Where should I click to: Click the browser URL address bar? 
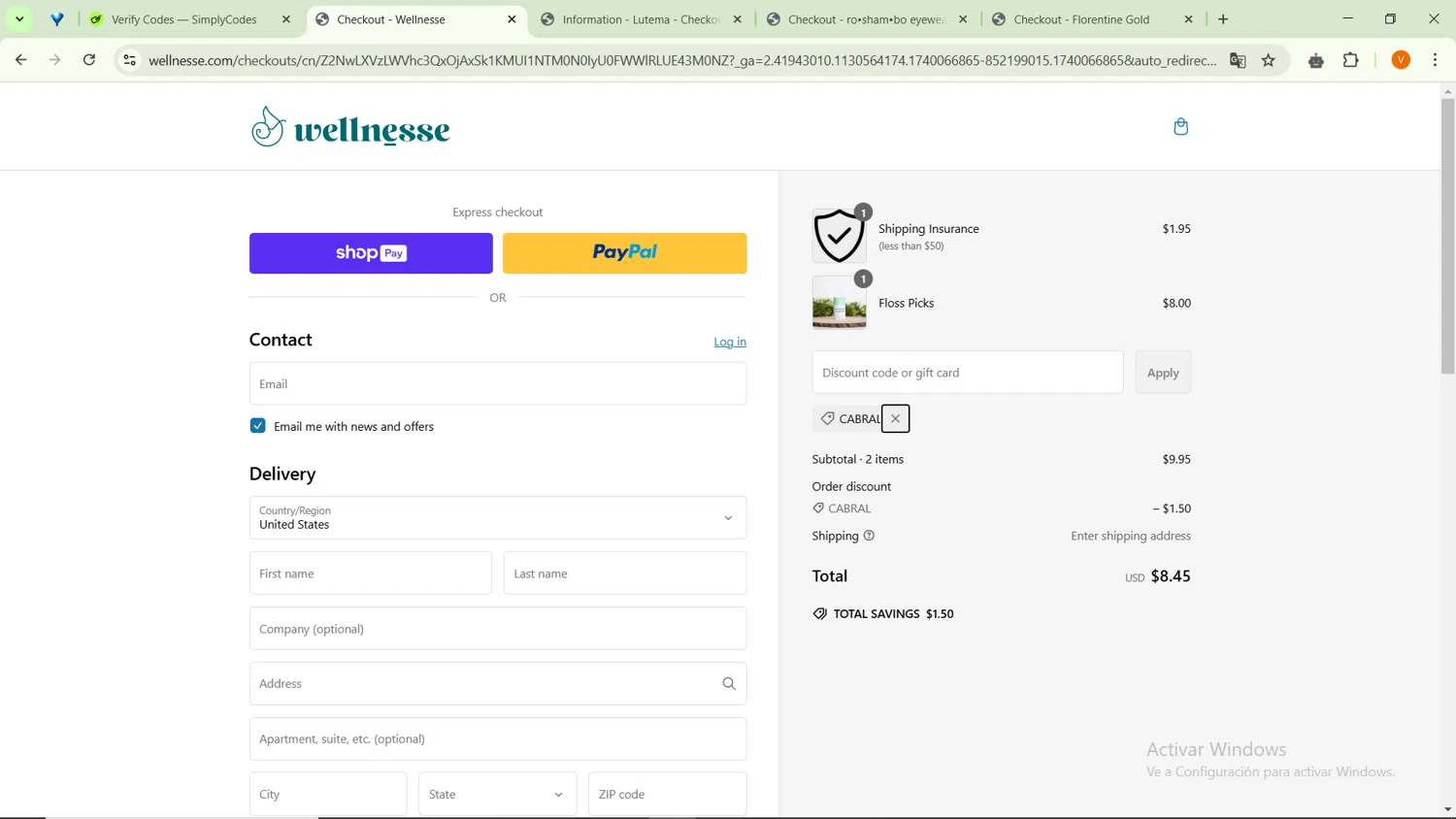[682, 60]
